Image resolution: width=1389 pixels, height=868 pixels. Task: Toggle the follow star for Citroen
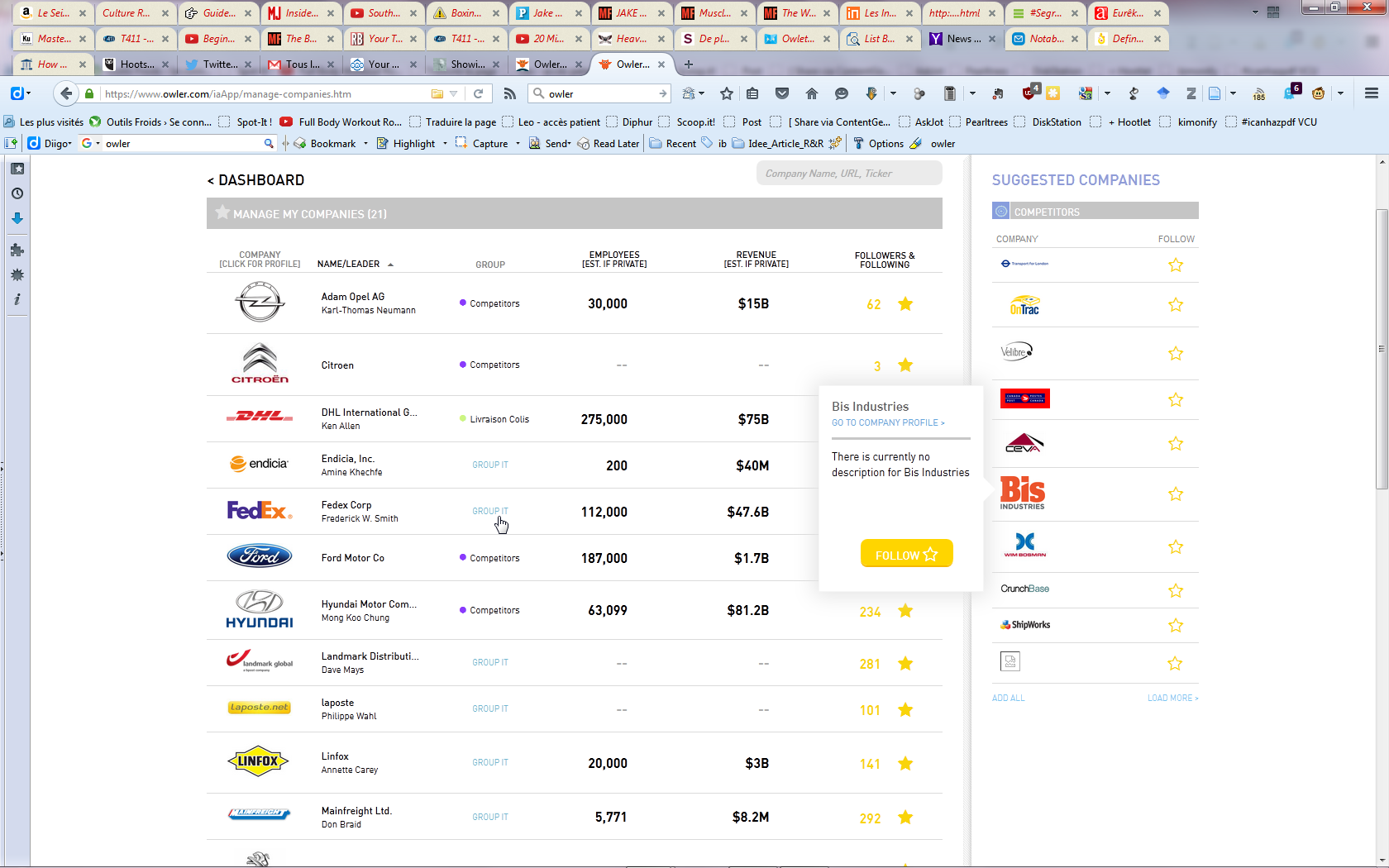pos(905,365)
